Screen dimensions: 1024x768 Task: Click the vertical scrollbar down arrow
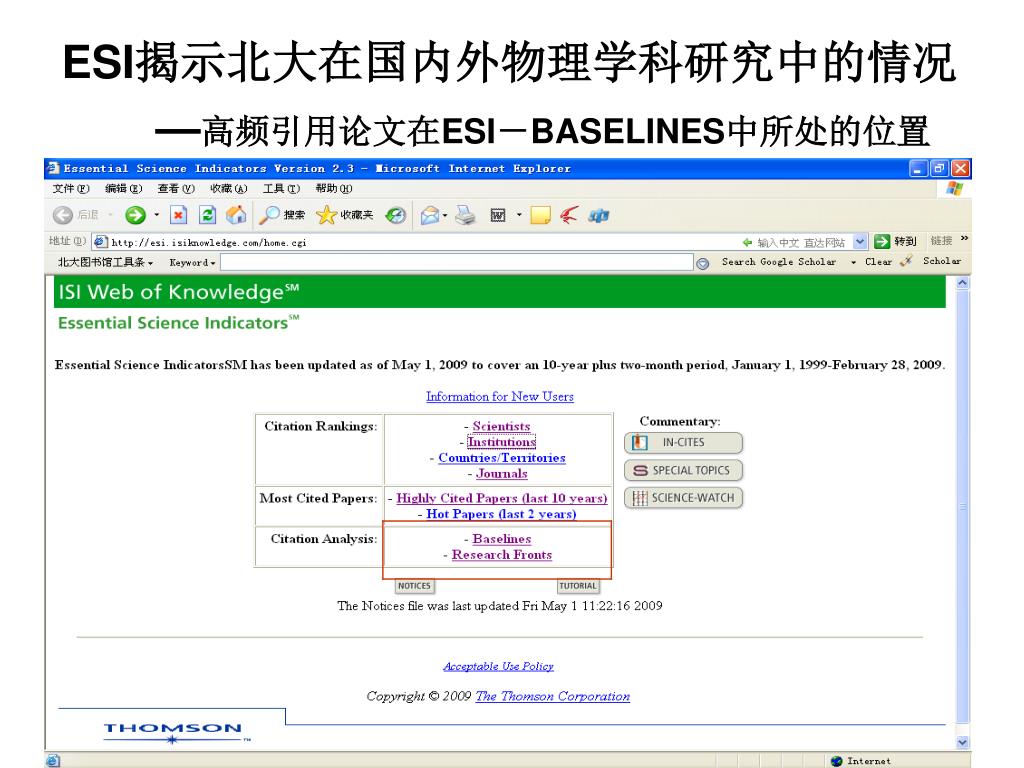(962, 743)
